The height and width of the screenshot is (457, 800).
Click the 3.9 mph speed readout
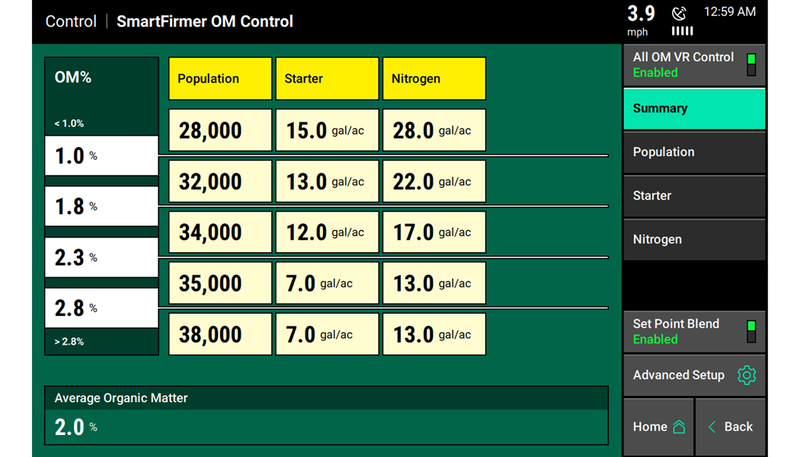click(640, 20)
